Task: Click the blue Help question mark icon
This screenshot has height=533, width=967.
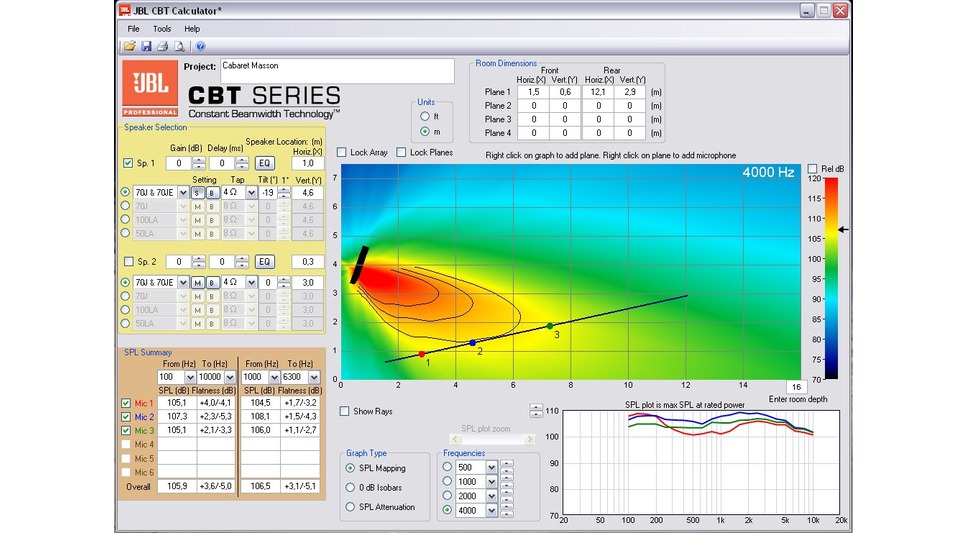Action: [200, 46]
